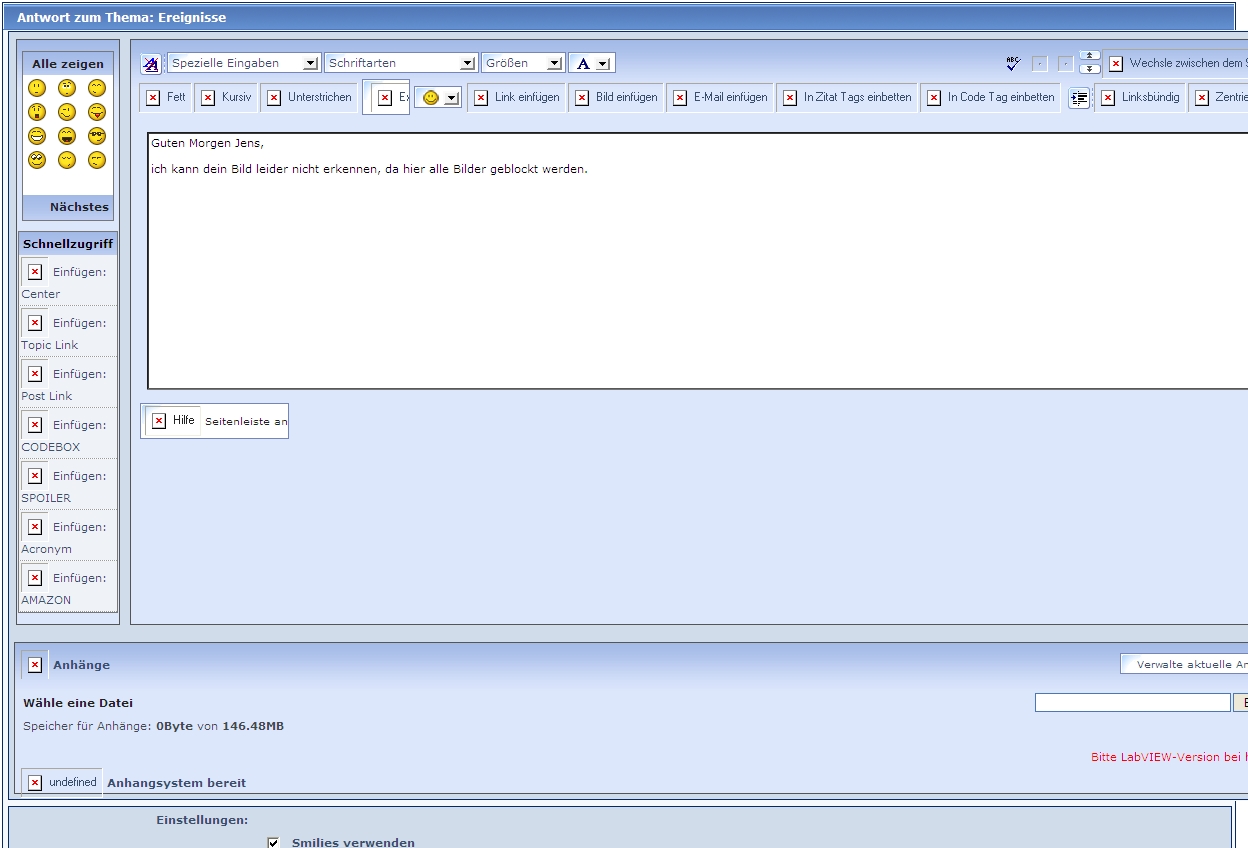Apply Unterstrichen underline formatting
Screen dimensions: 1248x848
coord(309,98)
